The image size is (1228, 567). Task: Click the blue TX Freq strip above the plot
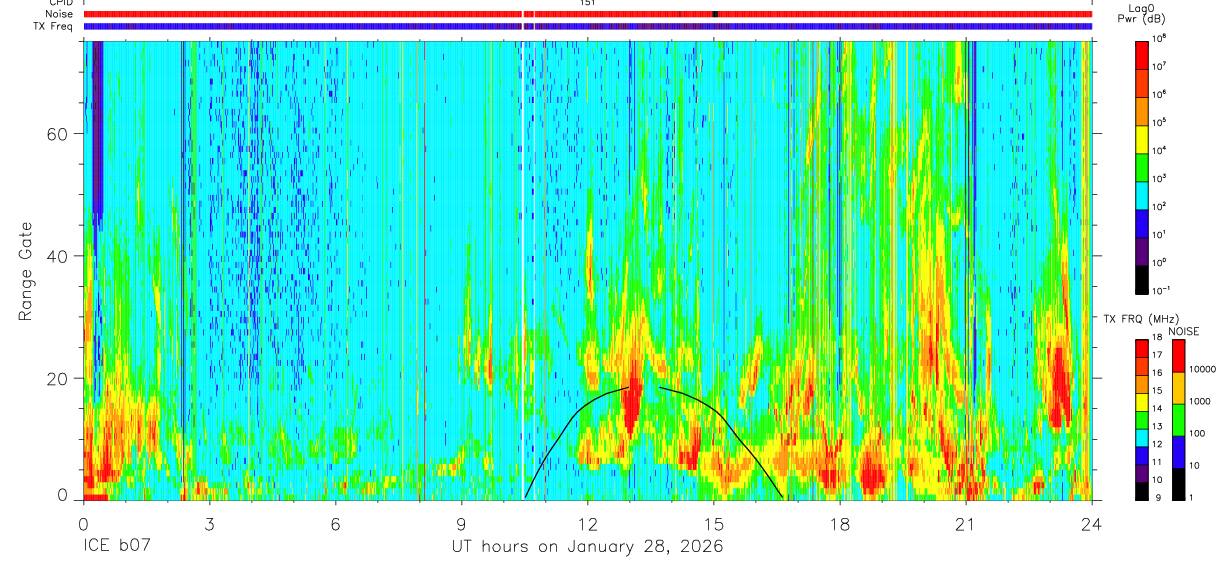(x=588, y=26)
